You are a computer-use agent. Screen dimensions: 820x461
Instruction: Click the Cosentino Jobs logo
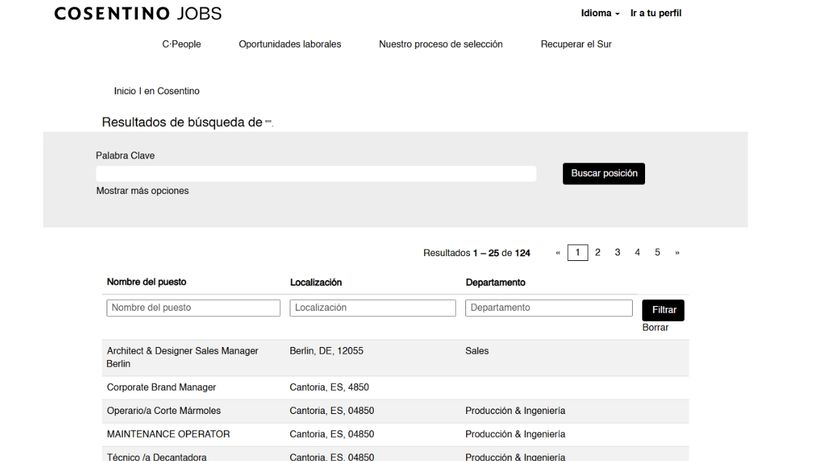[138, 14]
